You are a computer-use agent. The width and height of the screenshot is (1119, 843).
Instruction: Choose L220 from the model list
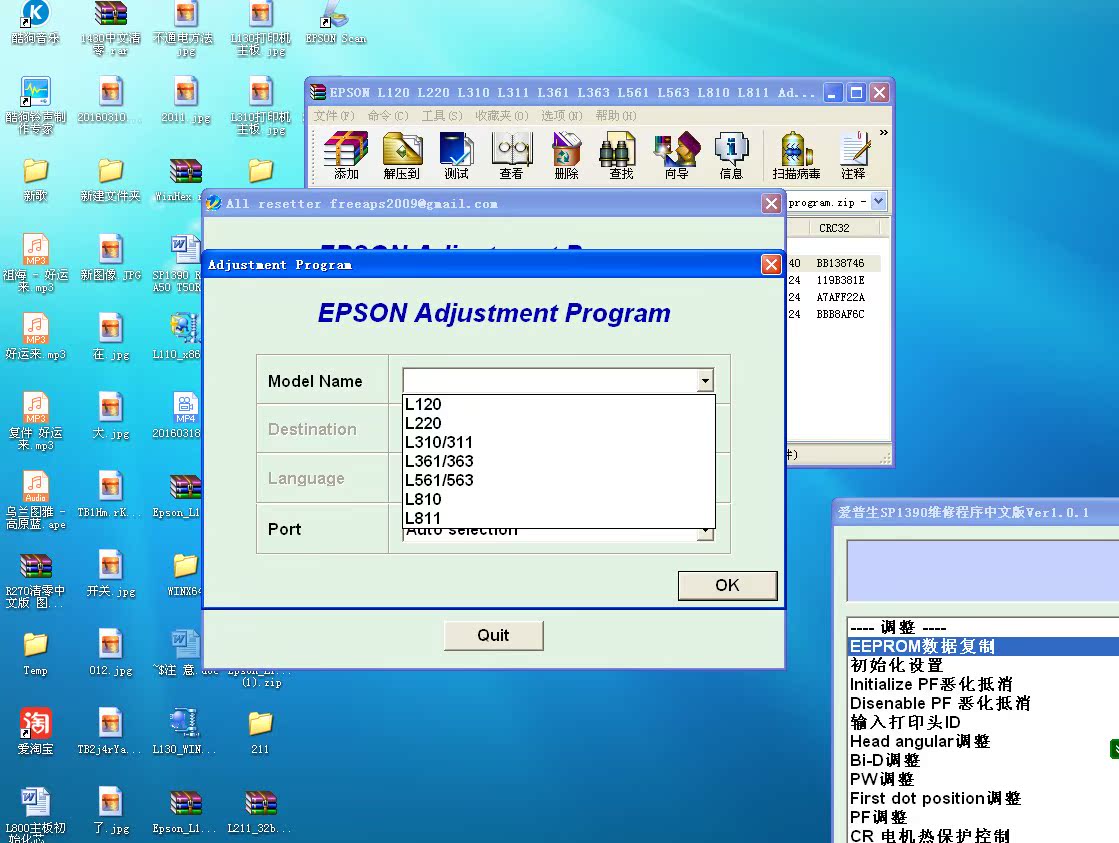559,423
